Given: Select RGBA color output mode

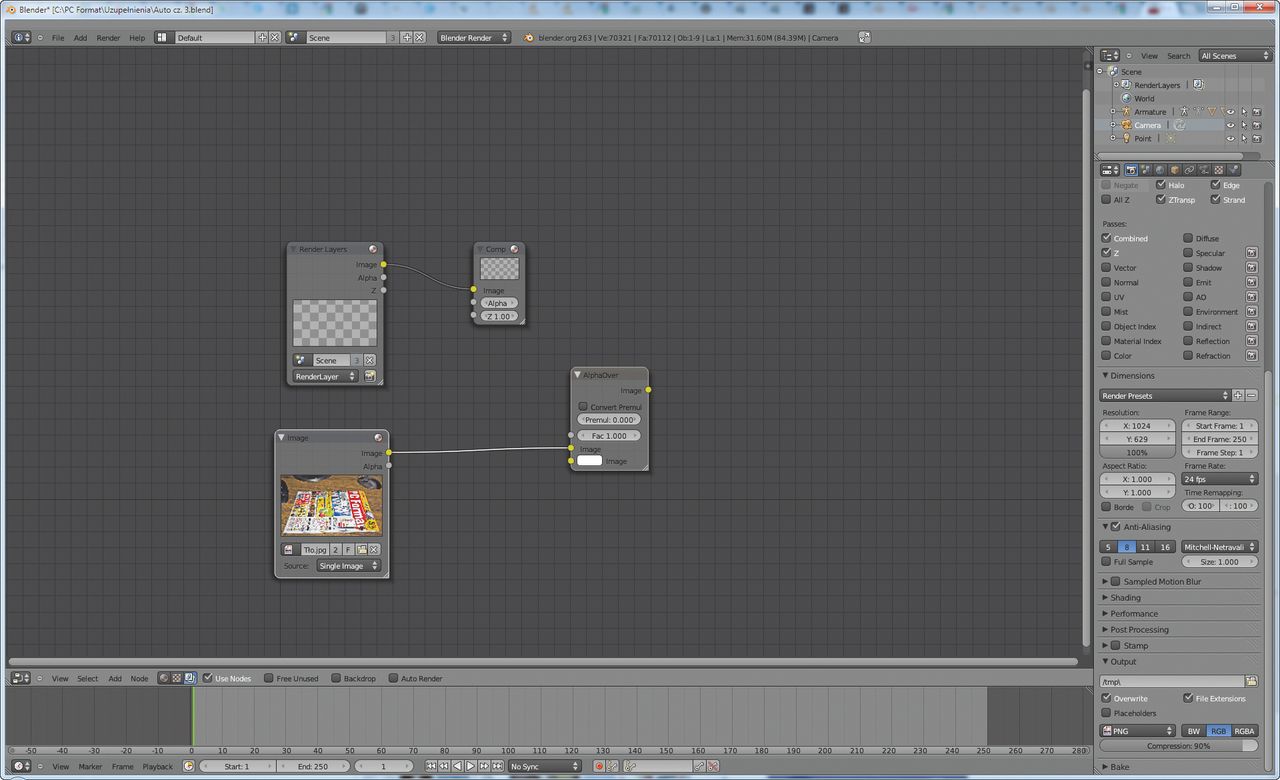Looking at the screenshot, I should click(1245, 731).
